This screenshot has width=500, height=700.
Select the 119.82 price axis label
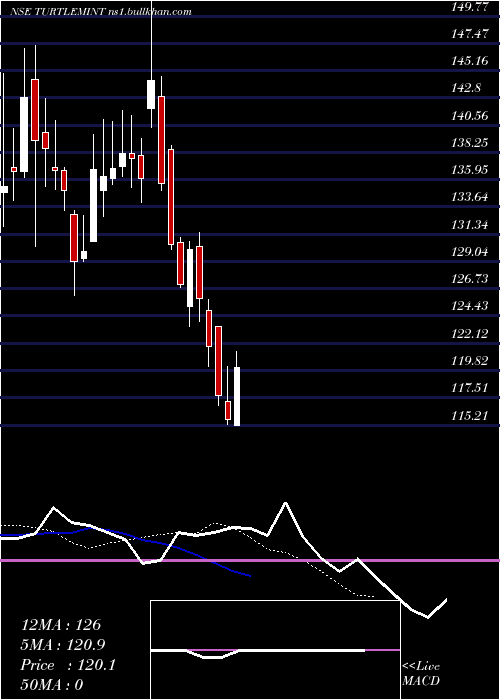tap(469, 361)
